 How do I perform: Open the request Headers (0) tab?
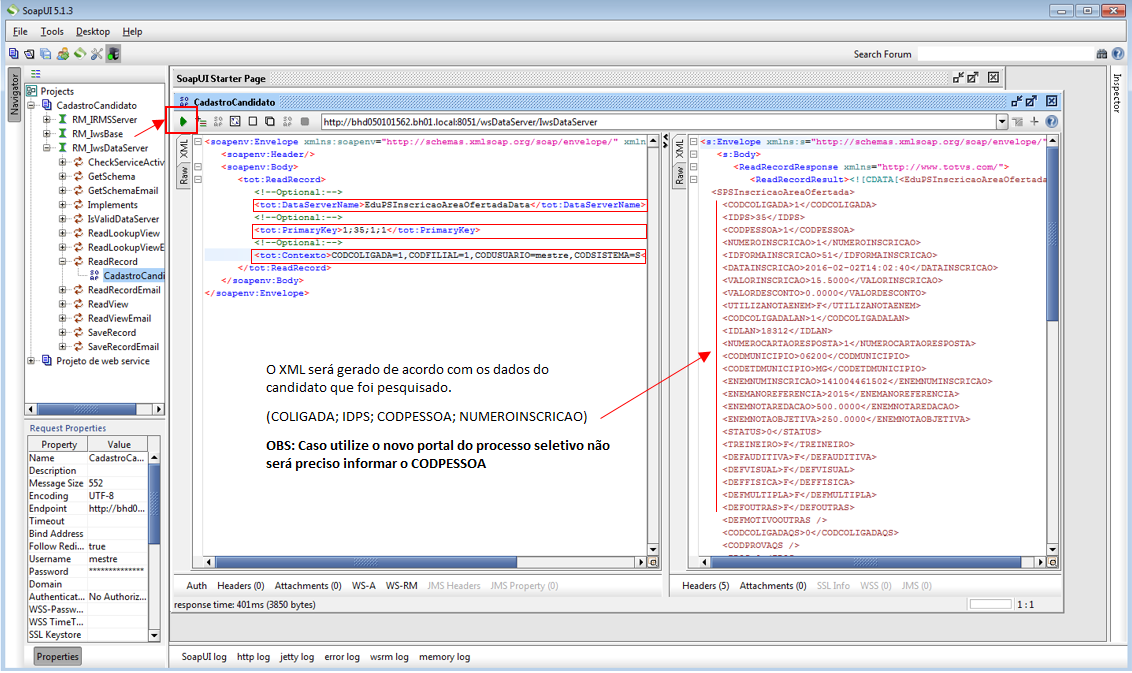pos(240,586)
